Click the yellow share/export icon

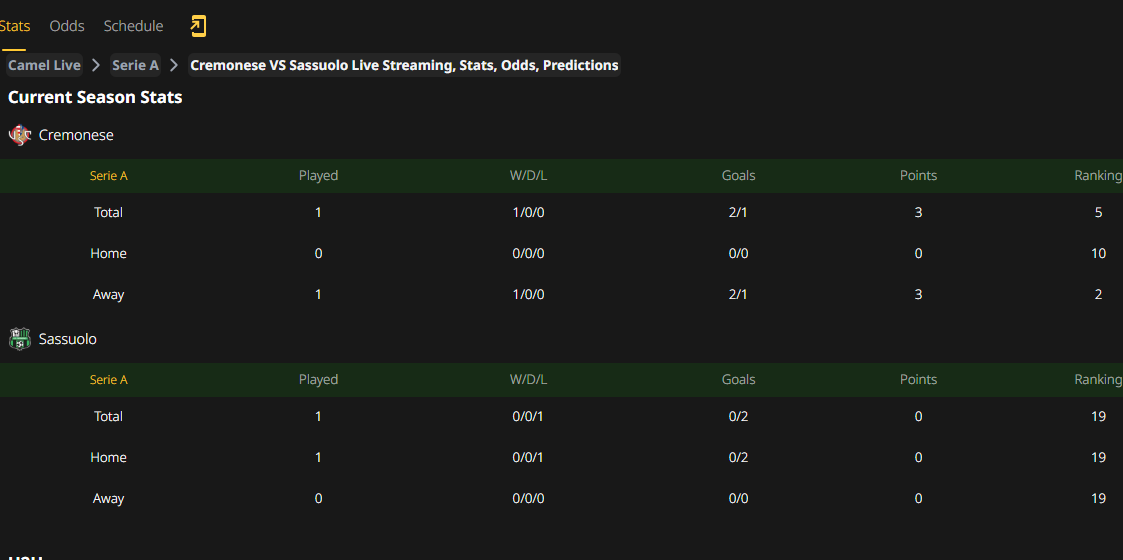coord(198,26)
